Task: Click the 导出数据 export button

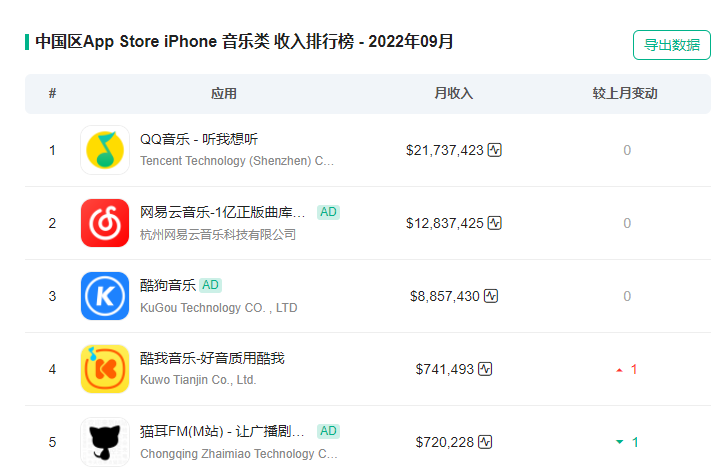Action: [x=672, y=45]
